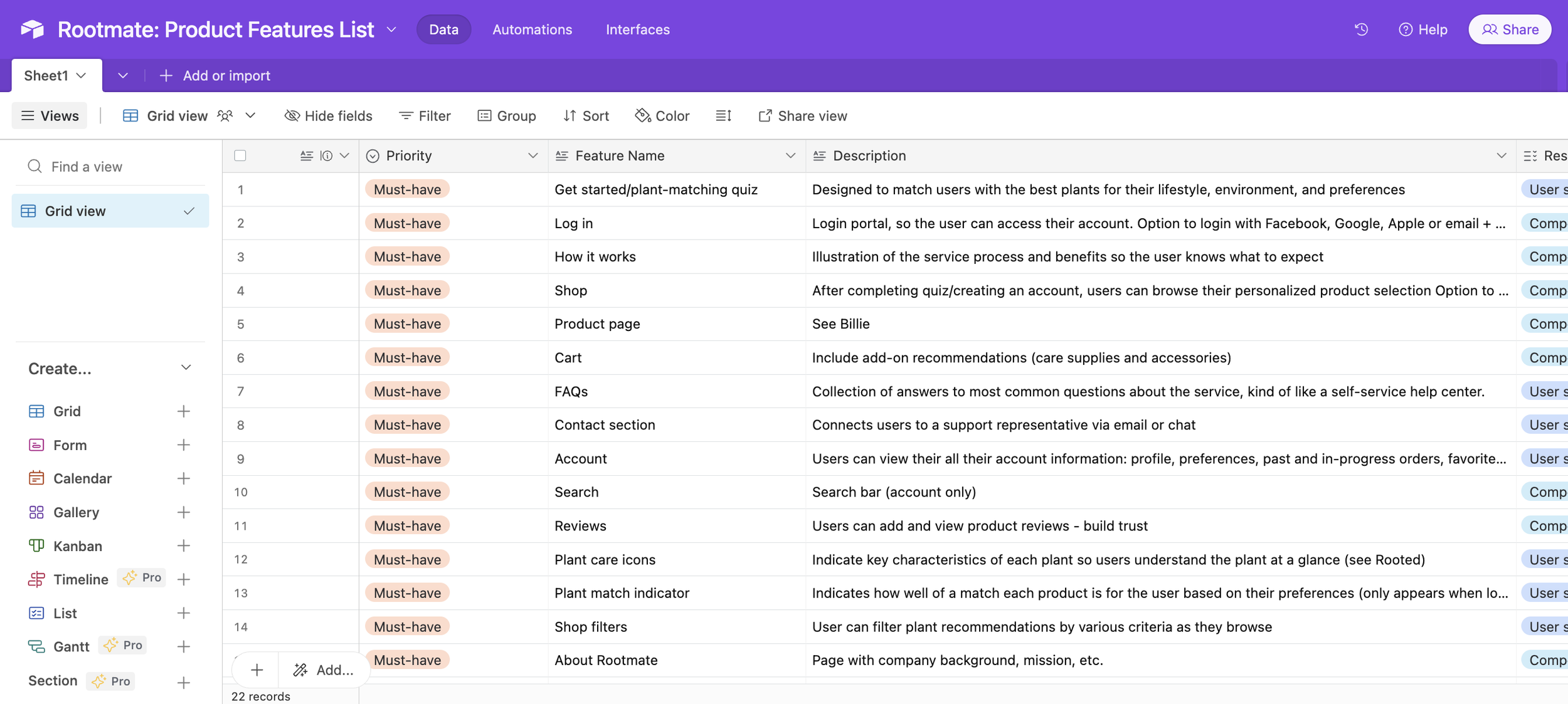Collapse the Create section chevron
This screenshot has width=1568, height=704.
pos(186,368)
